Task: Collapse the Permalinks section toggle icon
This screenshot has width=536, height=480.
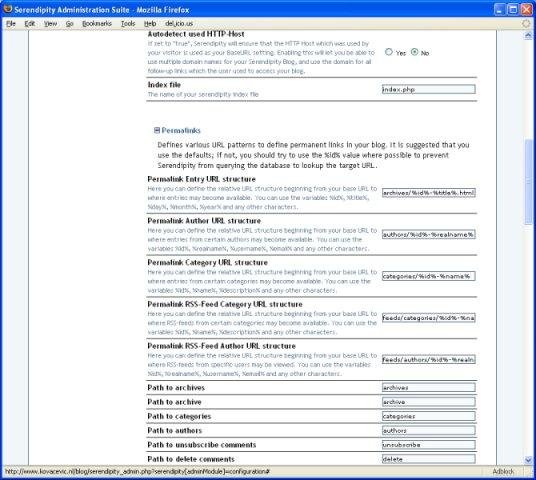Action: [x=157, y=130]
